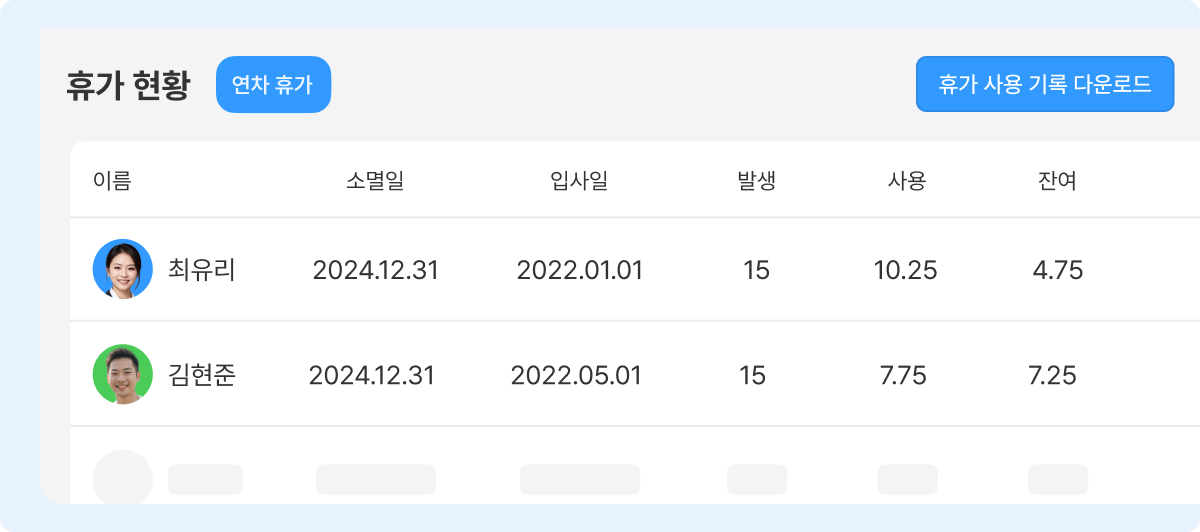Sort by the 입사일 column header

(579, 181)
